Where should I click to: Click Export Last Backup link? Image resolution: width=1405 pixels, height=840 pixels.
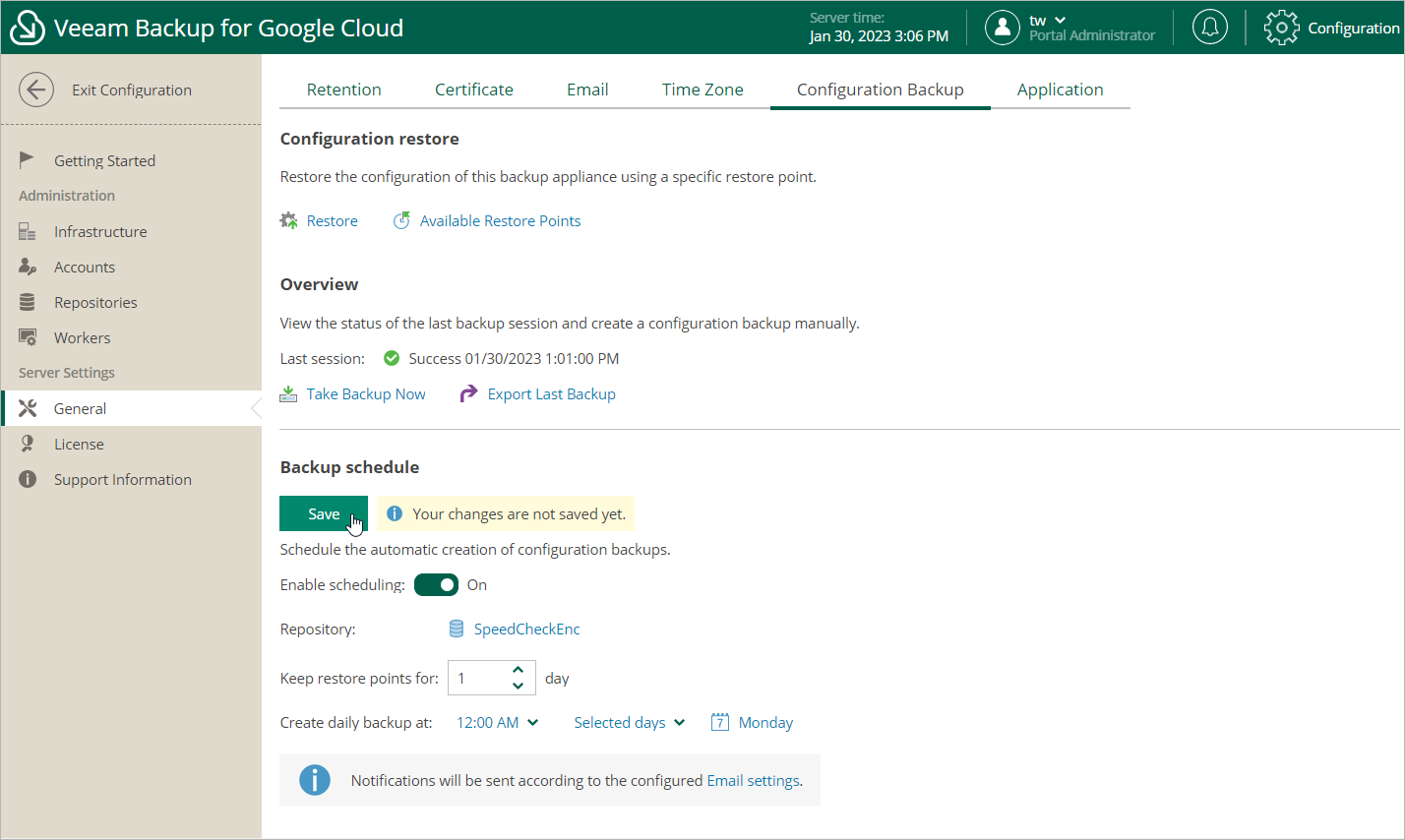pyautogui.click(x=552, y=393)
